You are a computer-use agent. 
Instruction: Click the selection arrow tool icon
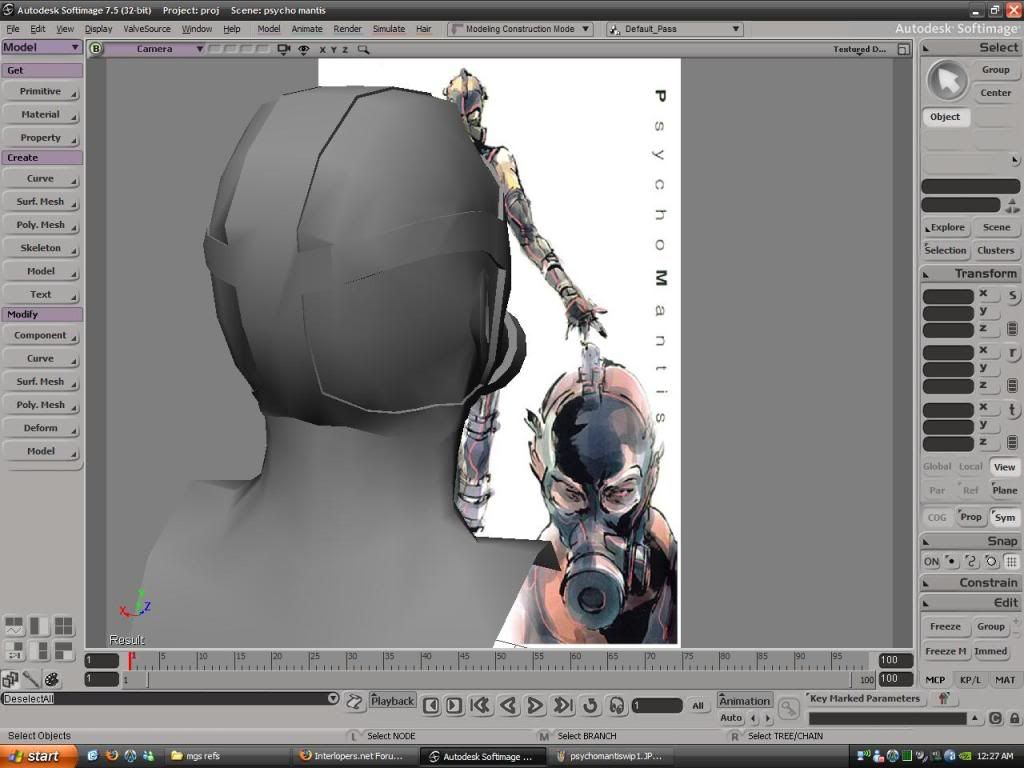pos(946,81)
